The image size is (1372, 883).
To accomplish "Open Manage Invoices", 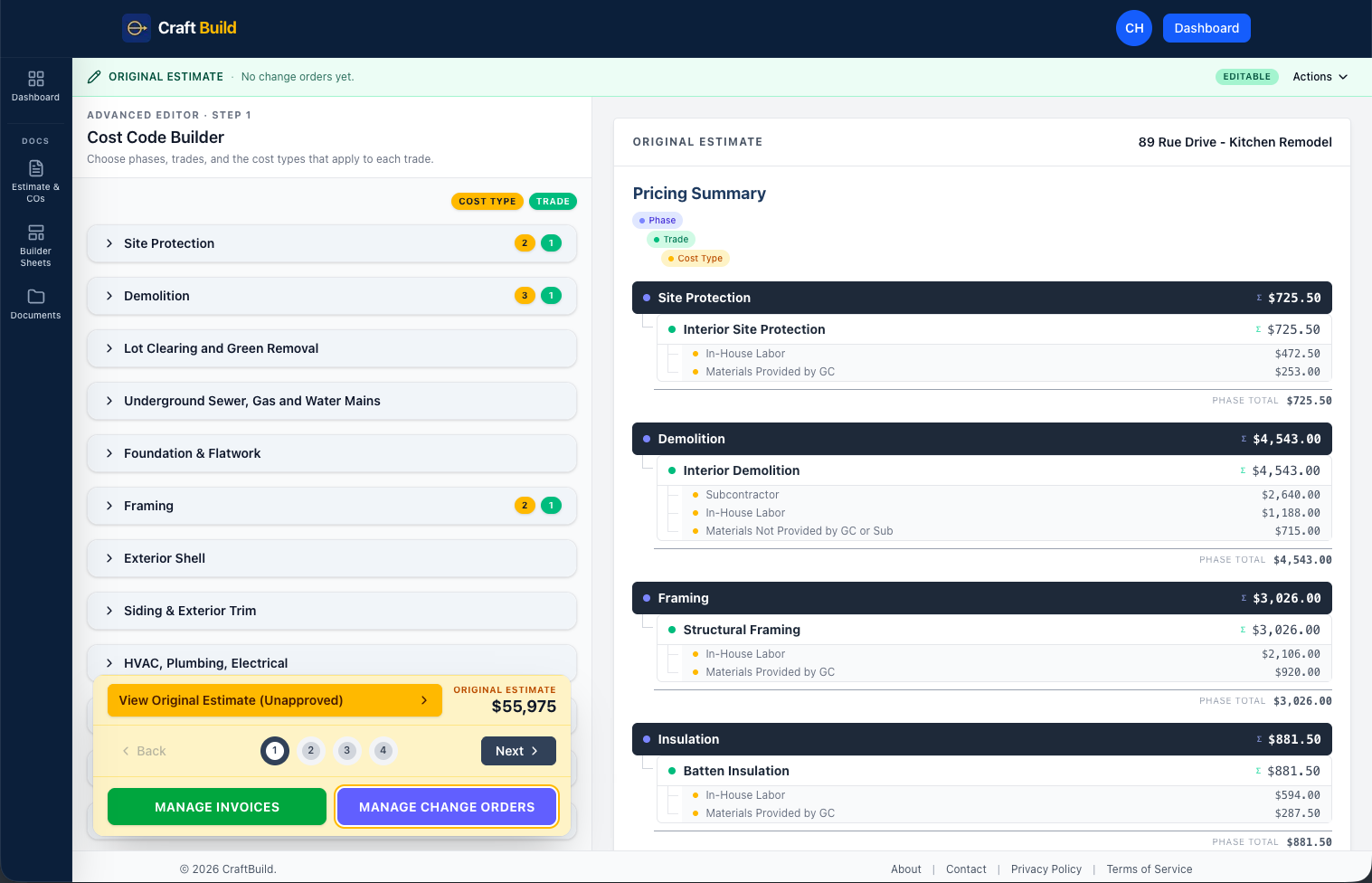I will [x=217, y=807].
